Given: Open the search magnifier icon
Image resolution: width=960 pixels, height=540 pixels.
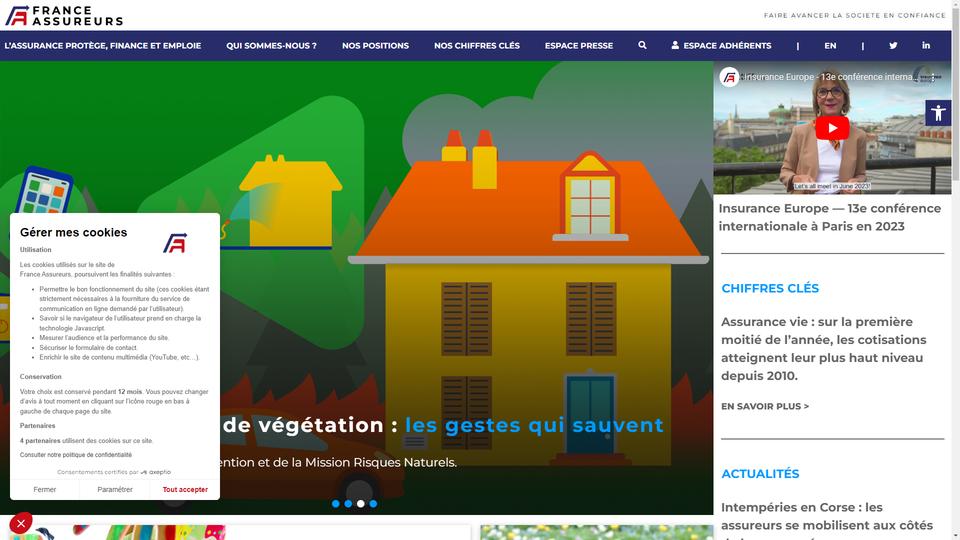Looking at the screenshot, I should tap(642, 45).
